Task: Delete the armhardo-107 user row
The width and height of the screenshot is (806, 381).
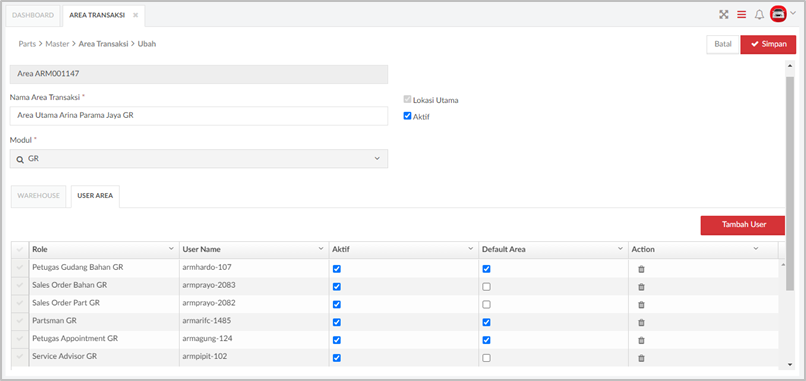Action: tap(641, 269)
